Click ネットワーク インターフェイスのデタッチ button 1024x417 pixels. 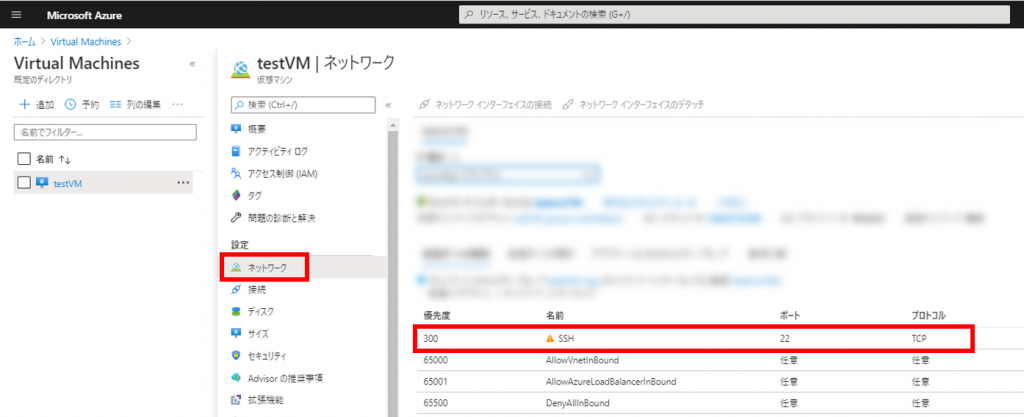pos(633,104)
